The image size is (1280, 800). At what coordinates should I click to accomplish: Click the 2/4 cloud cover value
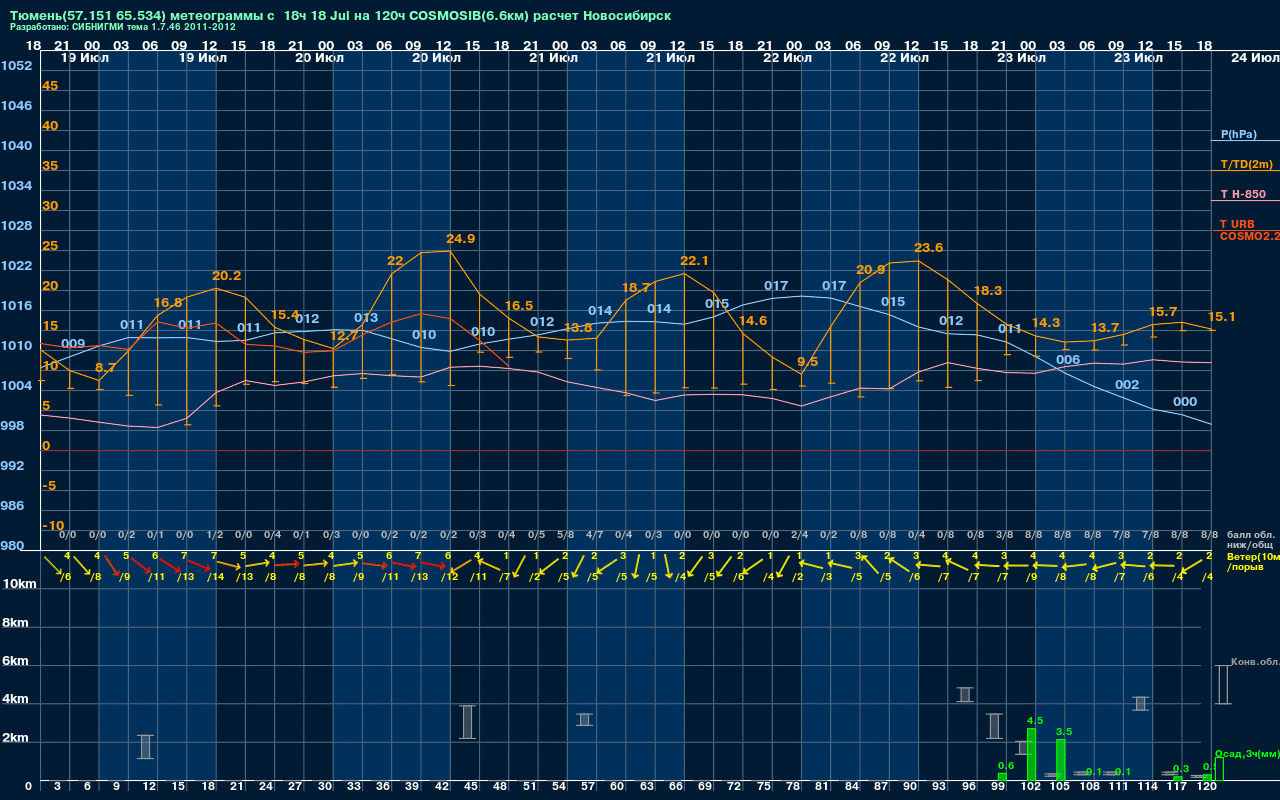click(x=800, y=536)
